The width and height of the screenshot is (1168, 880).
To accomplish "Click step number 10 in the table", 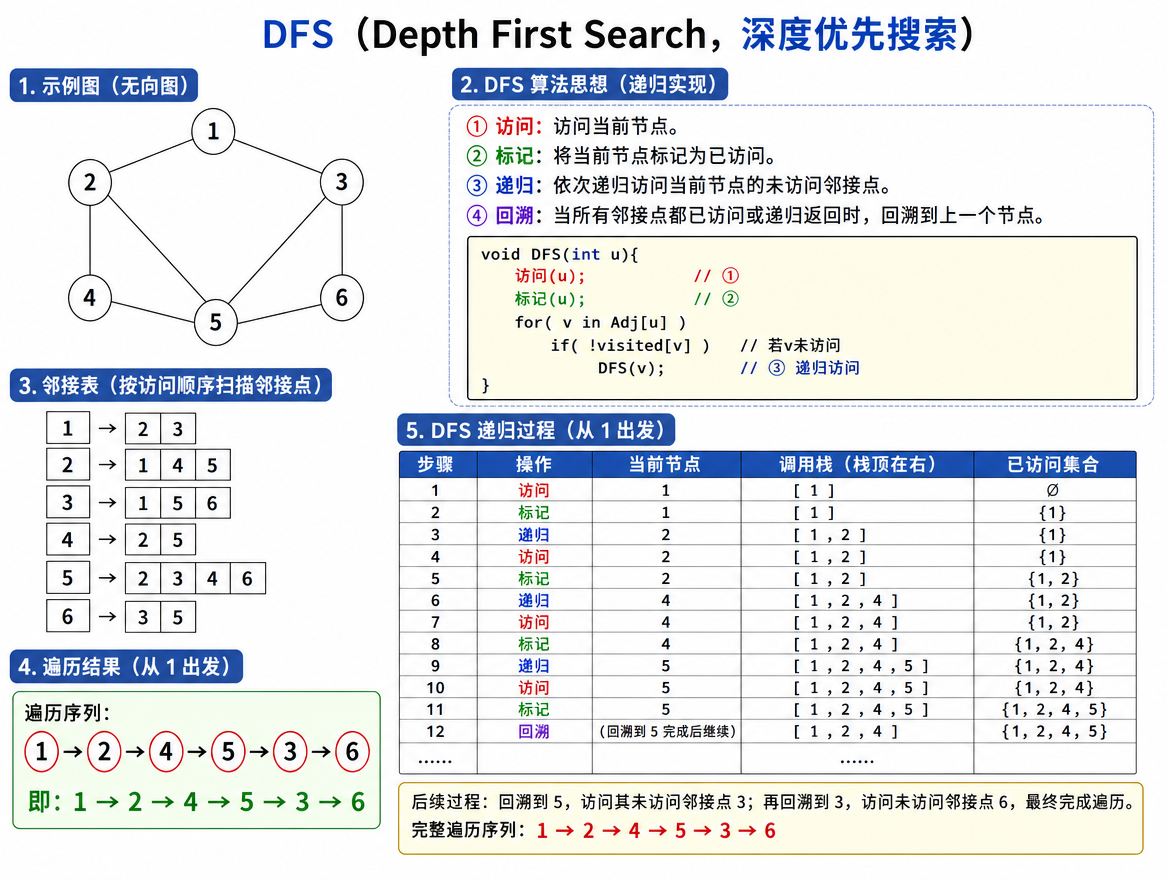I will pos(436,688).
